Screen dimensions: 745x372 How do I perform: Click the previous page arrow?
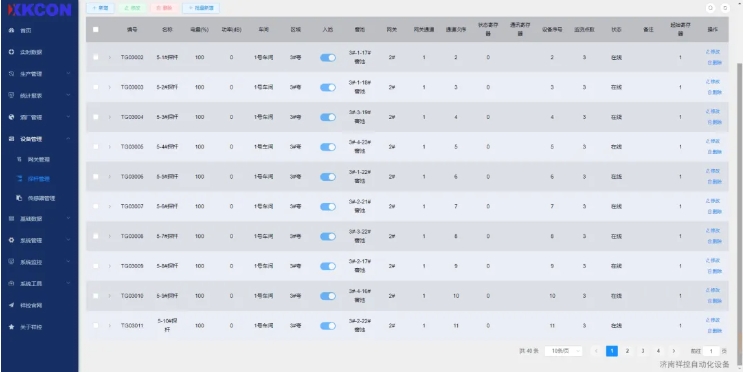click(596, 351)
